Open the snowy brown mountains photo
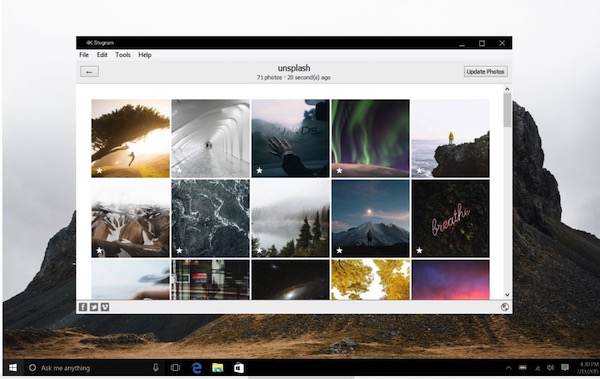This screenshot has width=600, height=379. pyautogui.click(x=130, y=219)
